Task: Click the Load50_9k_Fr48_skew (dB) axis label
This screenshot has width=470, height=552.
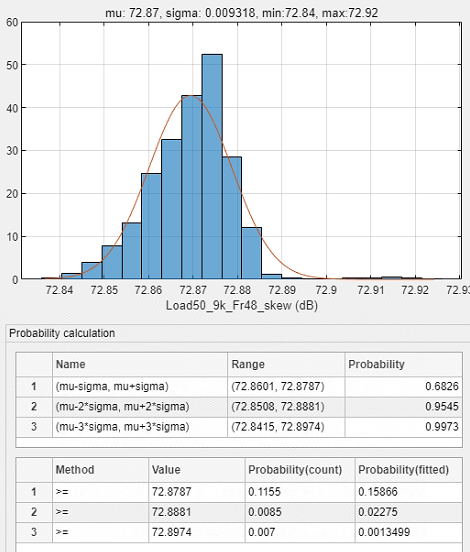Action: [x=242, y=306]
